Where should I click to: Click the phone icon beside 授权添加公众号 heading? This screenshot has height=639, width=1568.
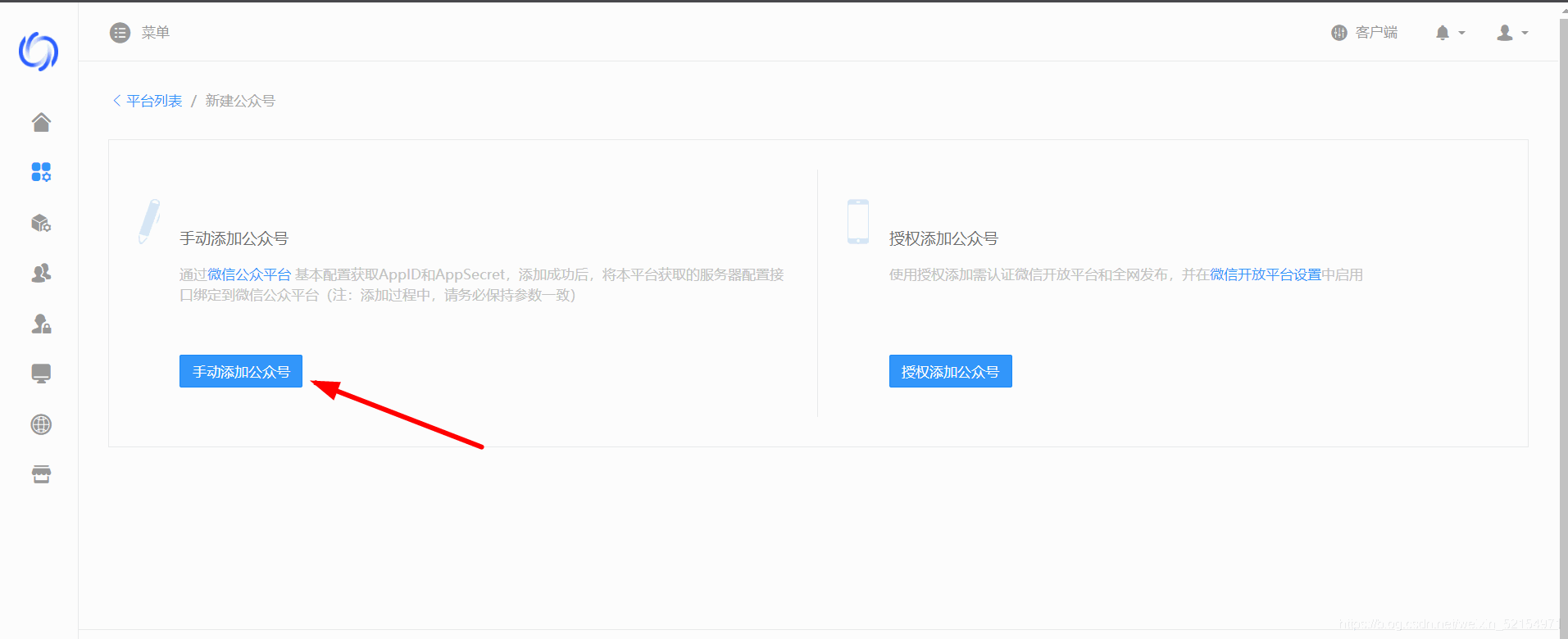[857, 221]
